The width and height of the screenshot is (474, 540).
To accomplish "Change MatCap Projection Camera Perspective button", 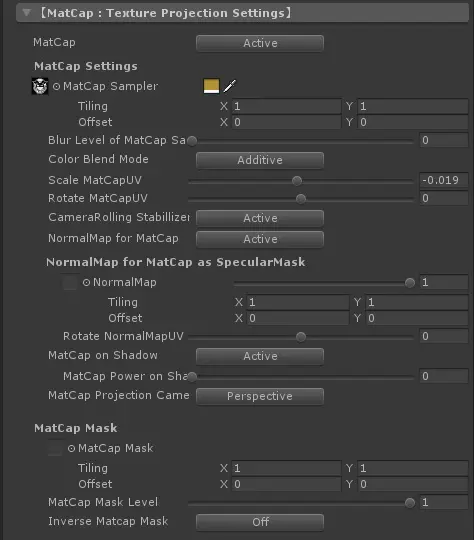I will coord(260,396).
